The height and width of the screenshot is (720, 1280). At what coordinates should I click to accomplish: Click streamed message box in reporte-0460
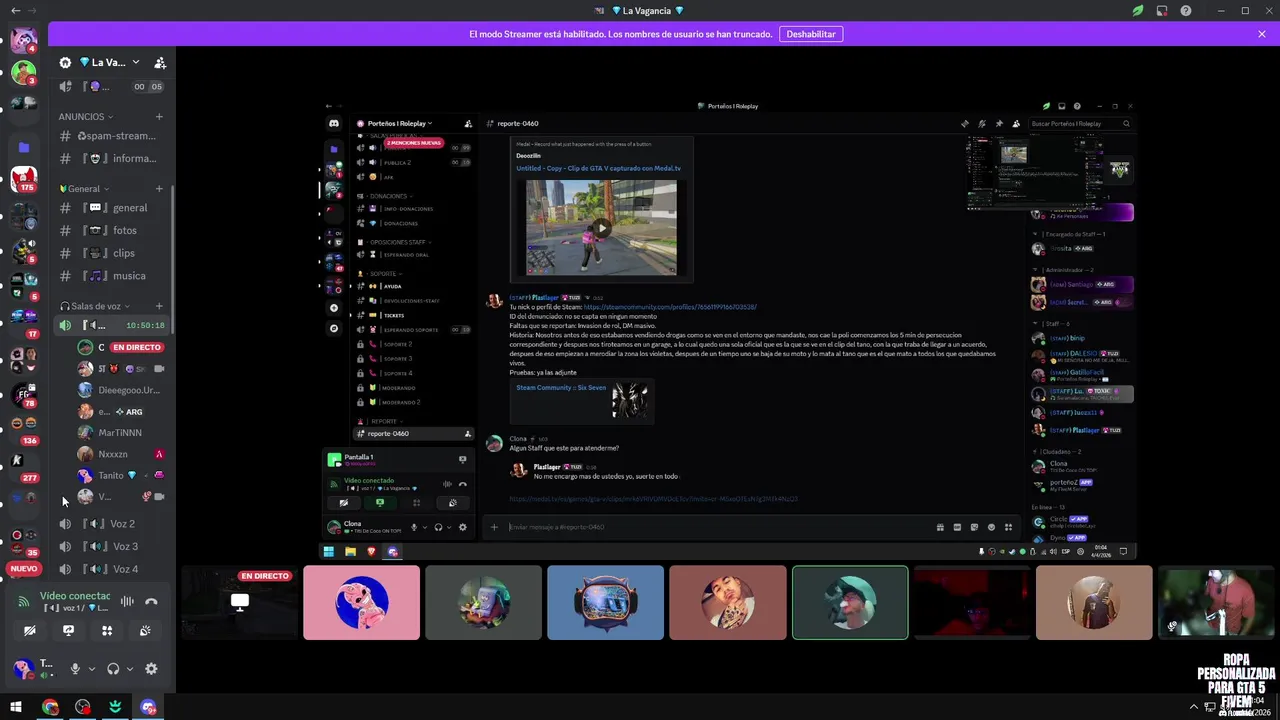720,527
